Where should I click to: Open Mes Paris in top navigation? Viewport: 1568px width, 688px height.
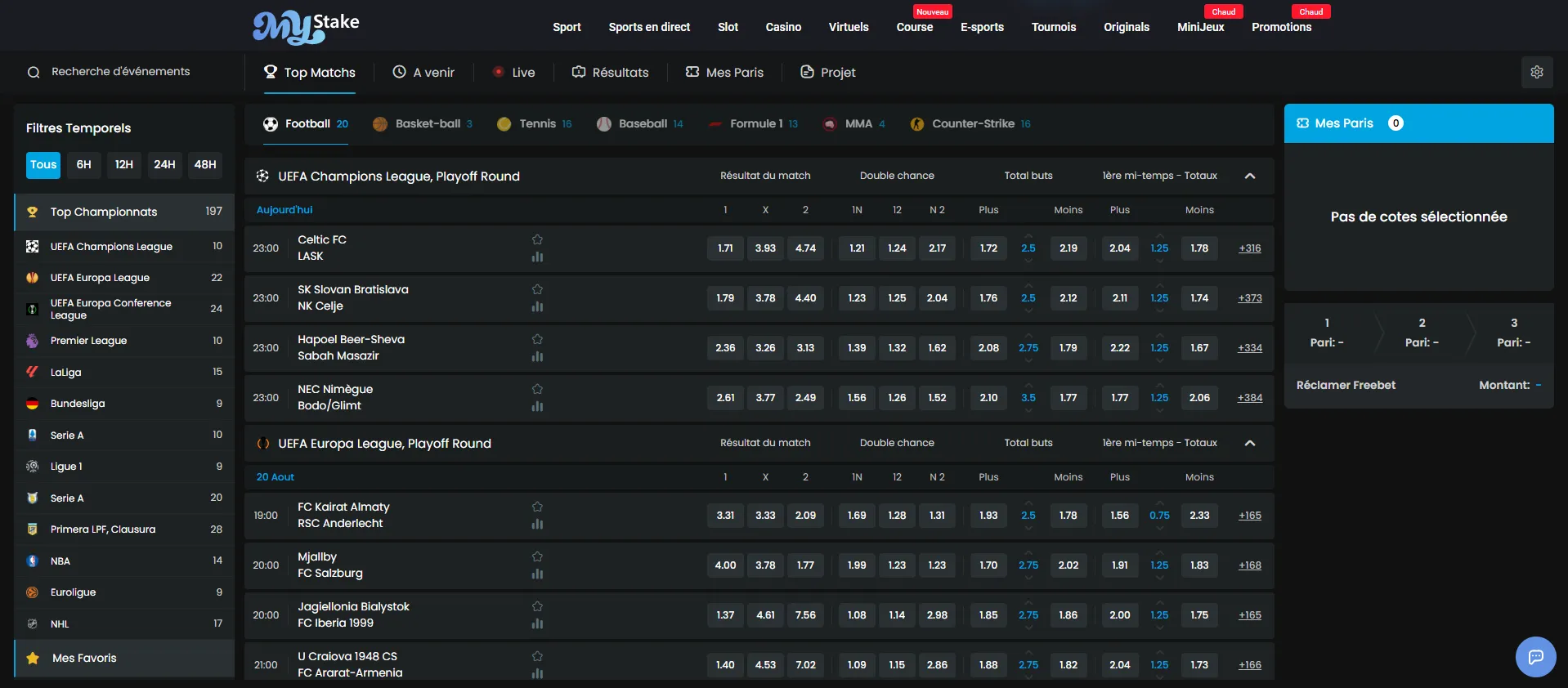click(724, 73)
